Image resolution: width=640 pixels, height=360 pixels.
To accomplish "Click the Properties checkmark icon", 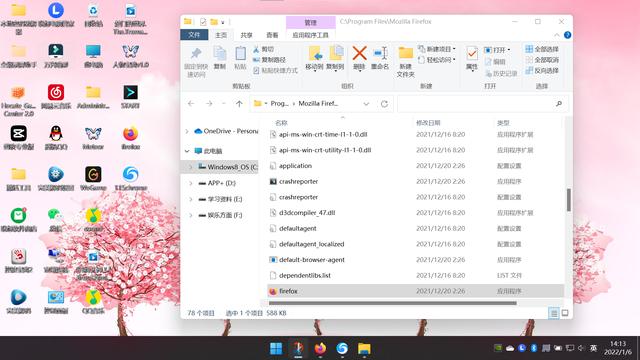I will click(472, 53).
